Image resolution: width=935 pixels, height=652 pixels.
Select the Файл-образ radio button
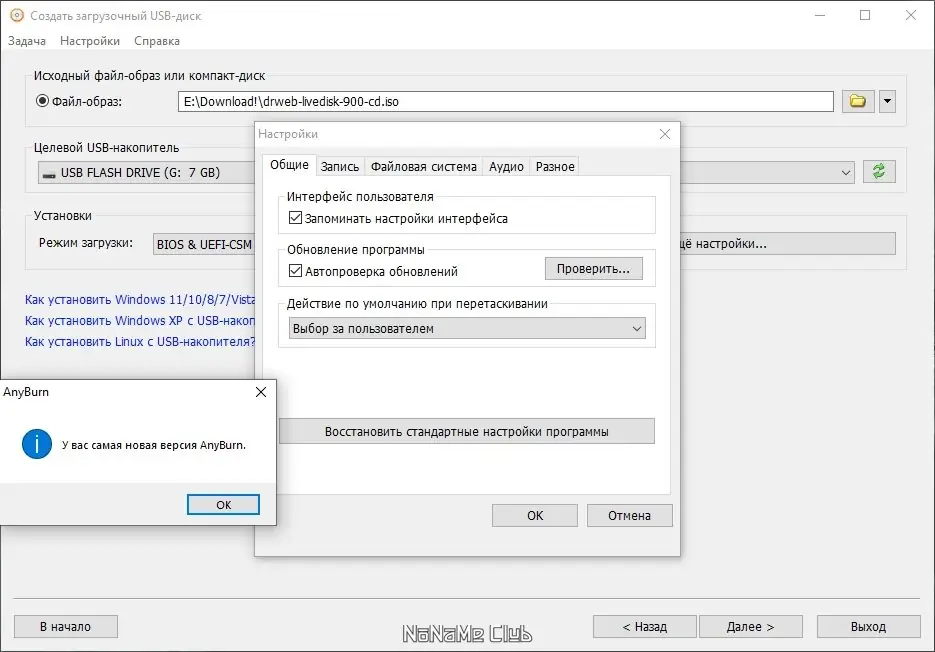tap(42, 101)
